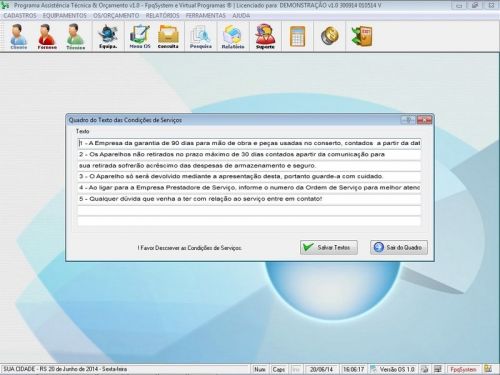
Task: Click the yellow icon at status bar end
Action: pos(488,369)
